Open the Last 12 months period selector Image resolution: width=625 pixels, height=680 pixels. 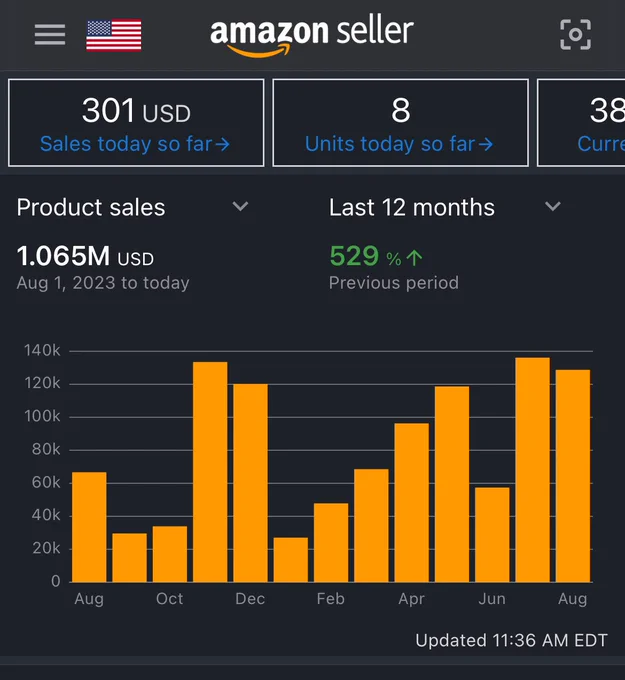(x=445, y=207)
